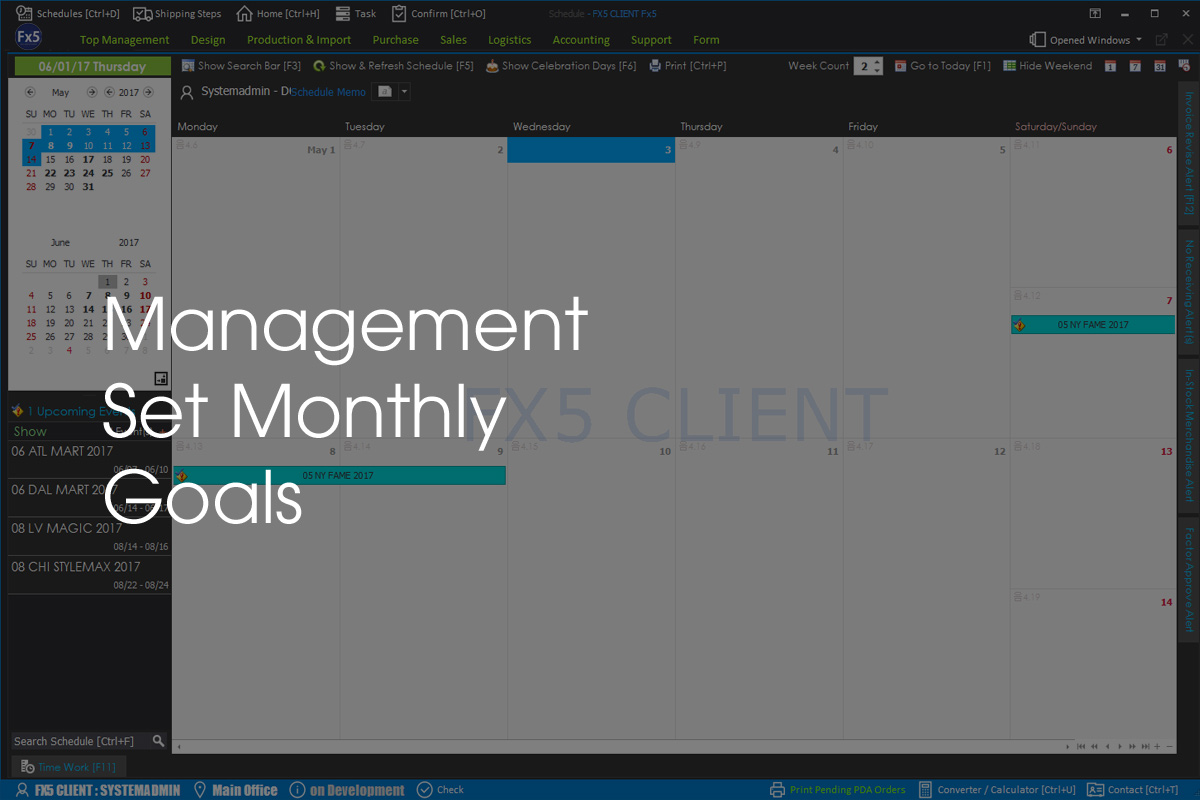Click the Search Schedule input field
The image size is (1200, 800).
coord(80,741)
